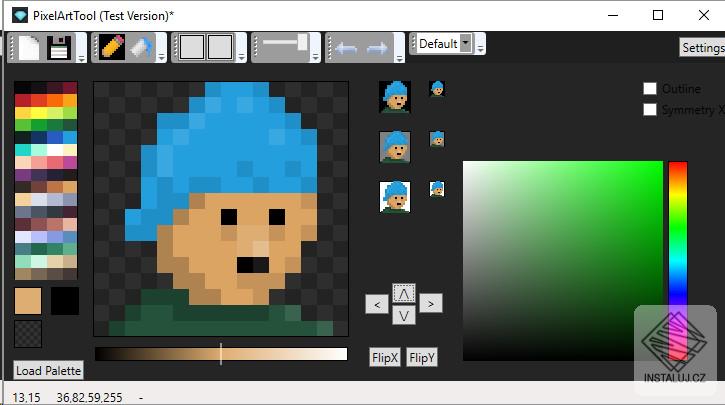Screen dimensions: 725x405
Task: Click the large preview on black background
Action: 395,97
